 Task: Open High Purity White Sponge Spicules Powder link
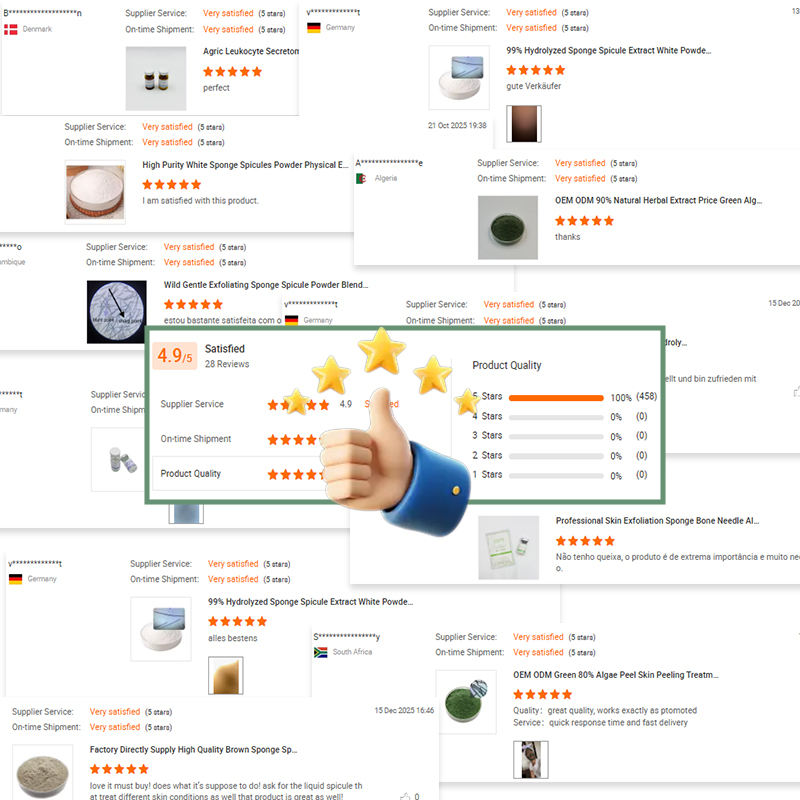point(245,165)
